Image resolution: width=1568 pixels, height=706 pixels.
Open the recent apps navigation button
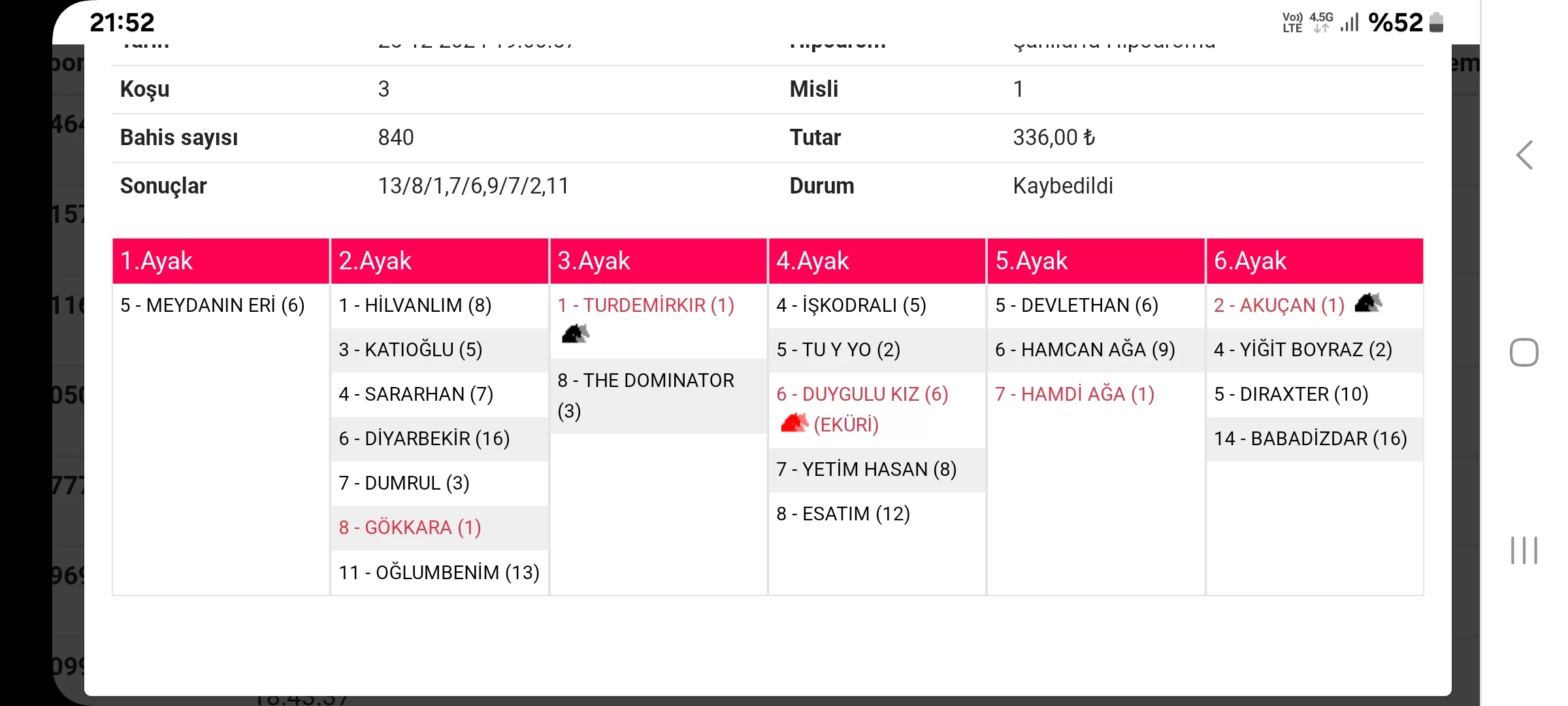point(1524,550)
